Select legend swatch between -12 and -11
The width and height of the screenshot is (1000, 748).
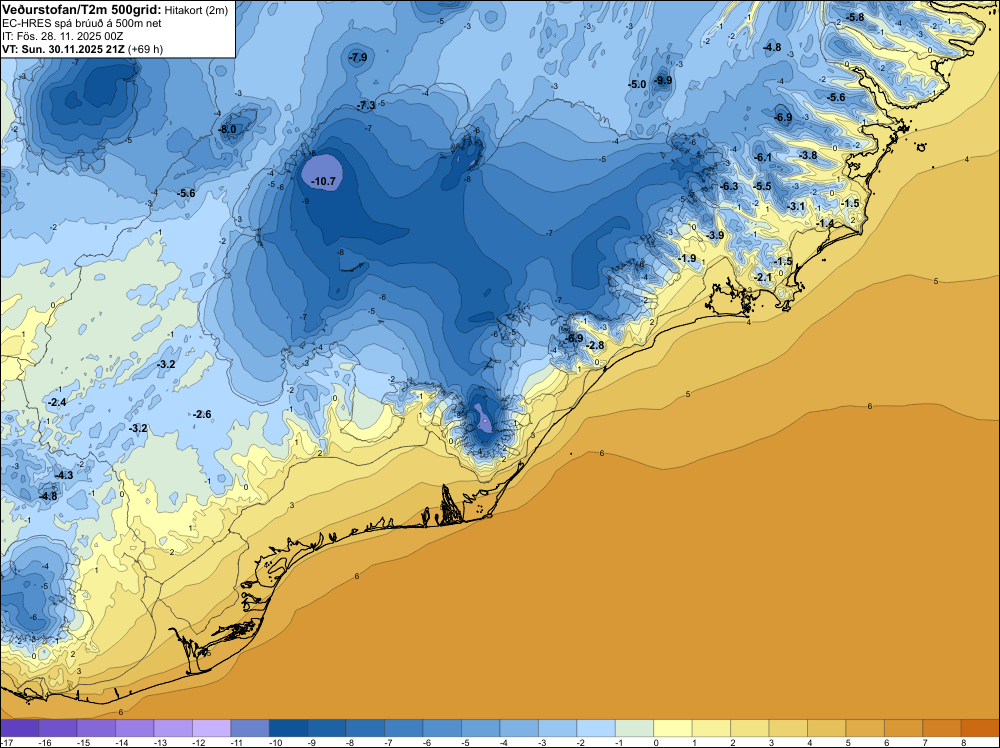click(212, 728)
